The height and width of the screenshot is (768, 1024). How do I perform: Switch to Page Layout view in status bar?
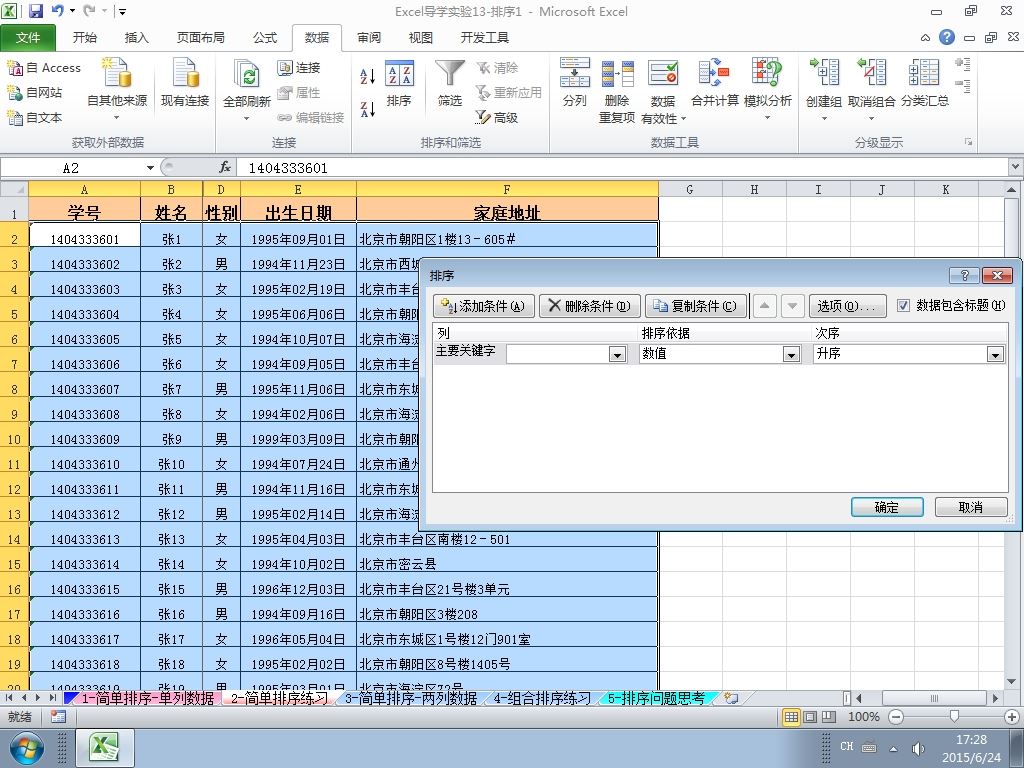810,717
